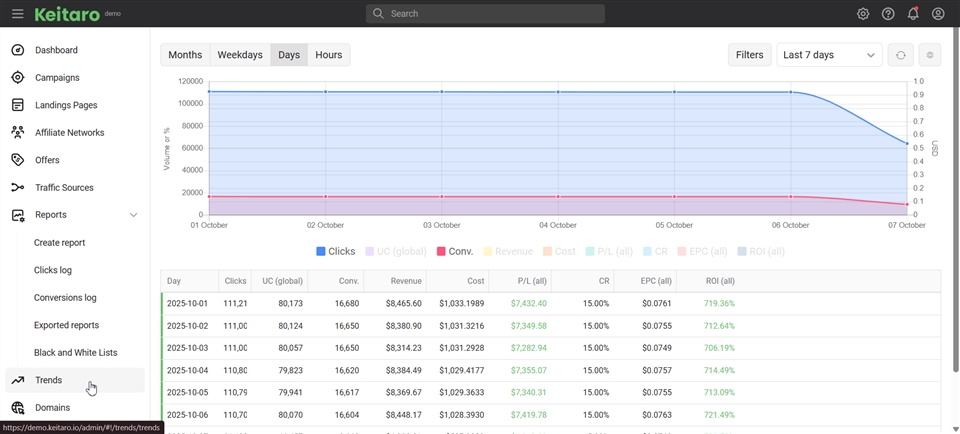Click the refresh chart button
The height and width of the screenshot is (434, 960).
[900, 55]
